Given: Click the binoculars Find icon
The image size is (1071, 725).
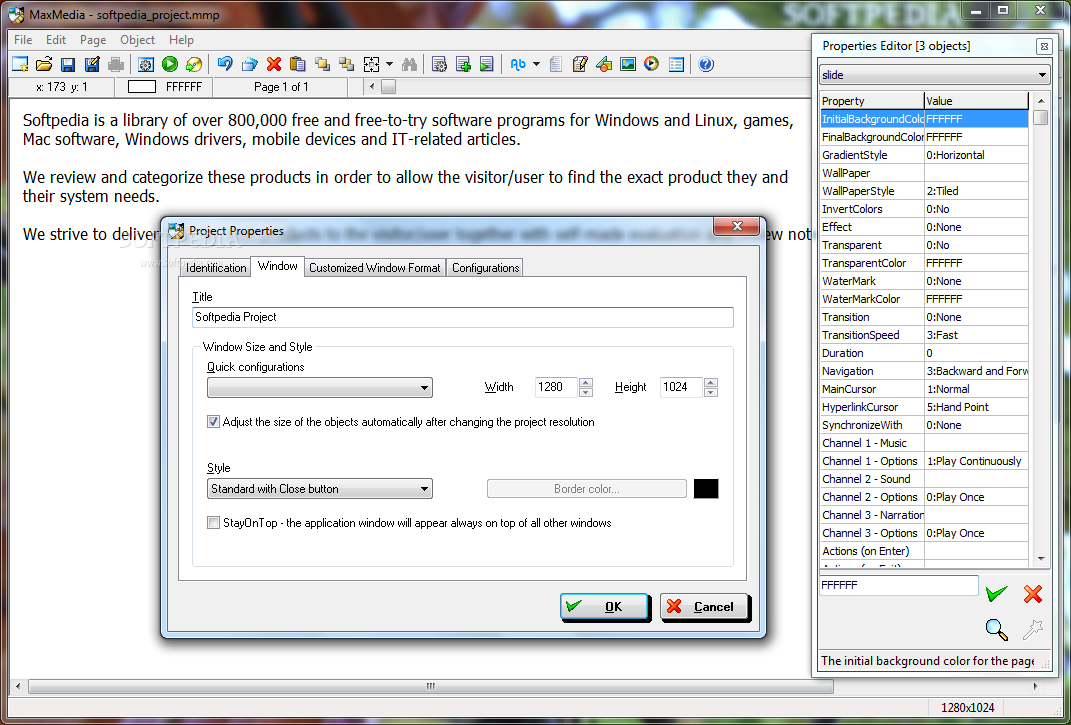Looking at the screenshot, I should (409, 64).
